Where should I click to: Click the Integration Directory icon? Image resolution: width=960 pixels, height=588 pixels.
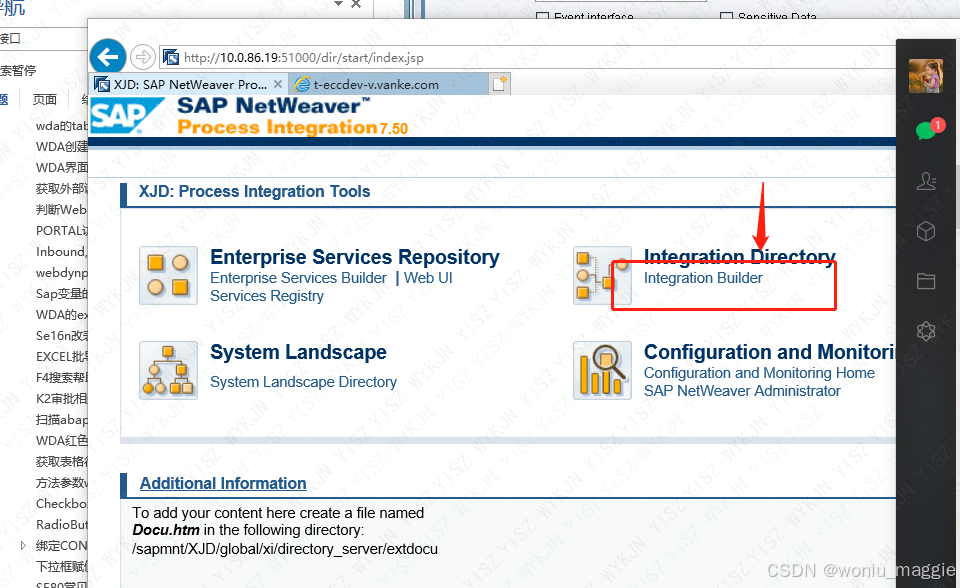602,276
